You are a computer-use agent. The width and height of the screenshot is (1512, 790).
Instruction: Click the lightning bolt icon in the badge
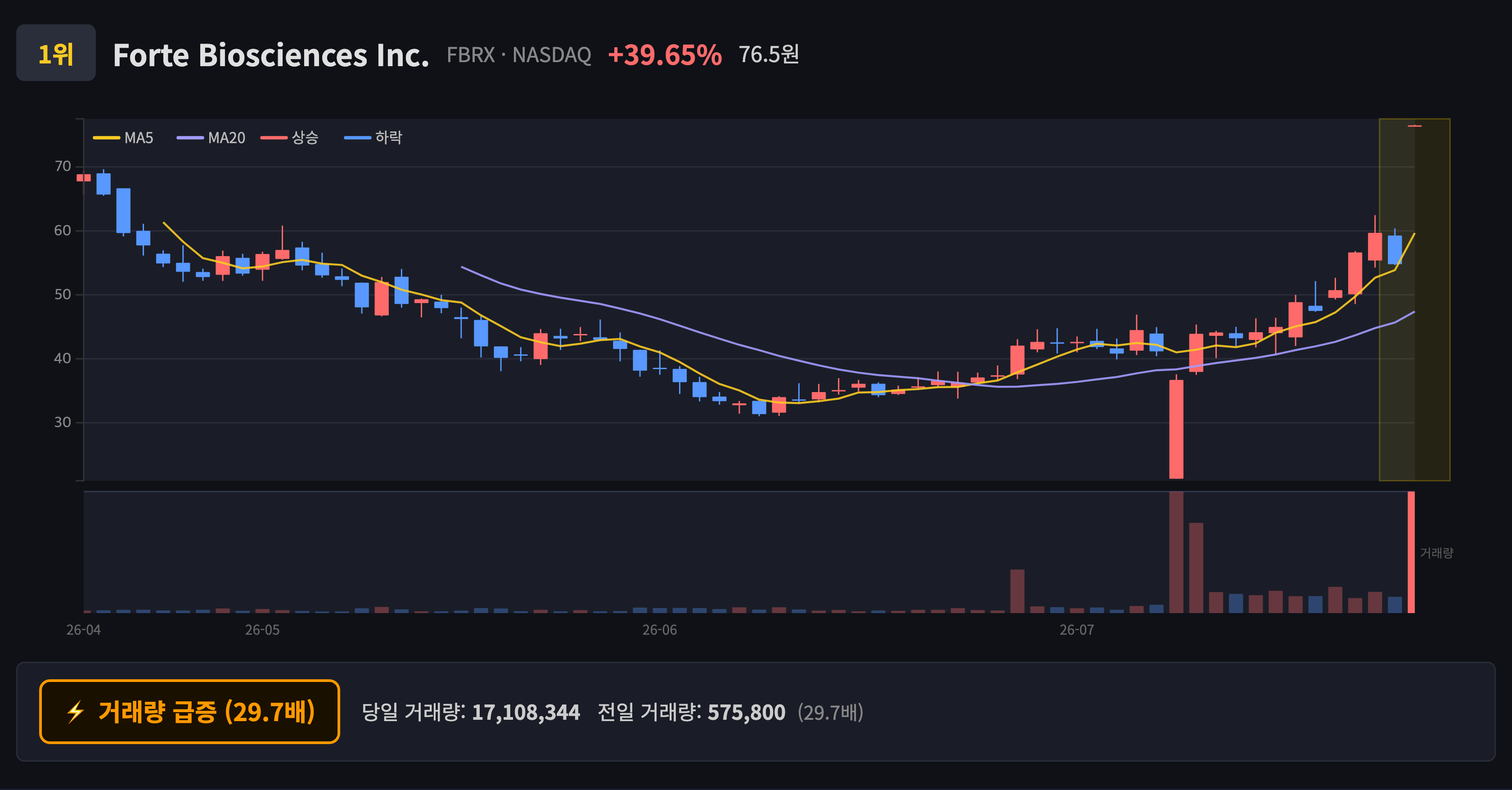click(75, 712)
